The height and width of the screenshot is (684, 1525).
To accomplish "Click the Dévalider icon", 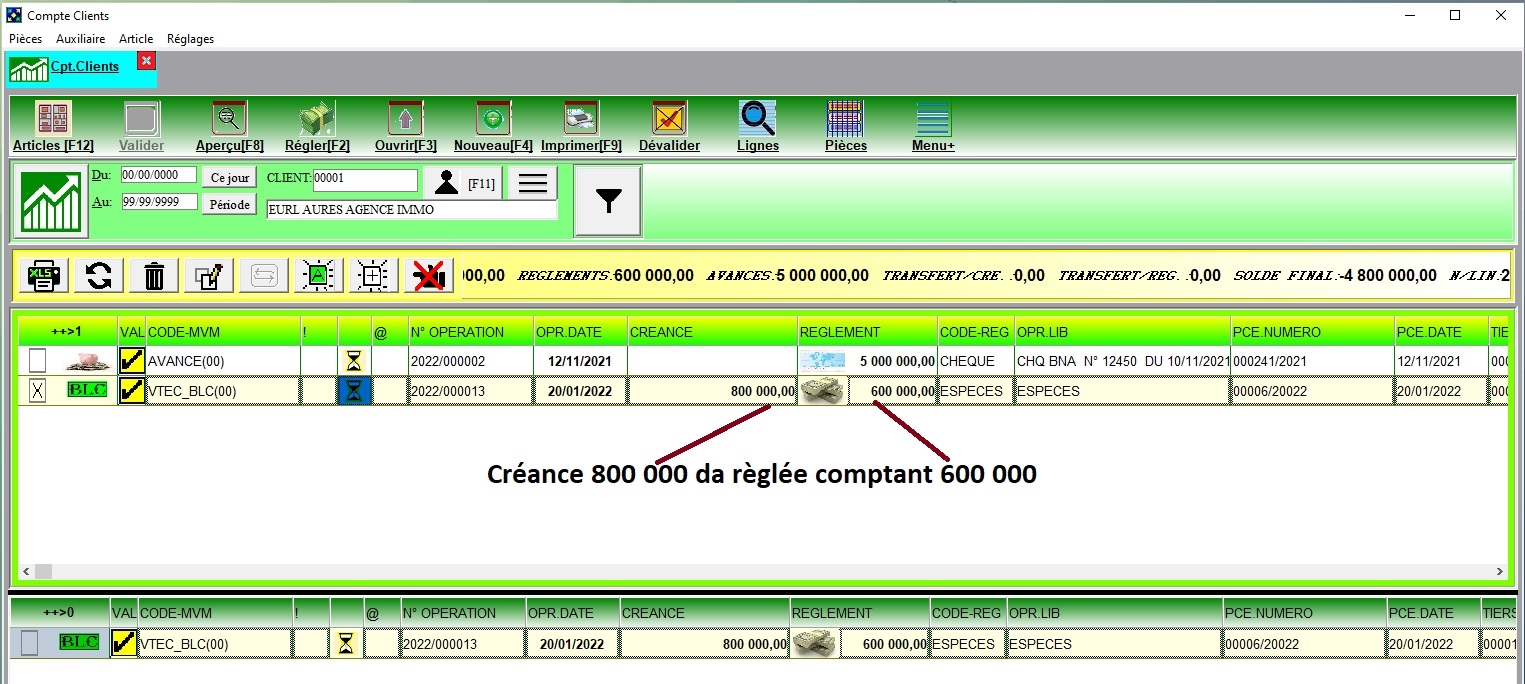I will point(668,120).
